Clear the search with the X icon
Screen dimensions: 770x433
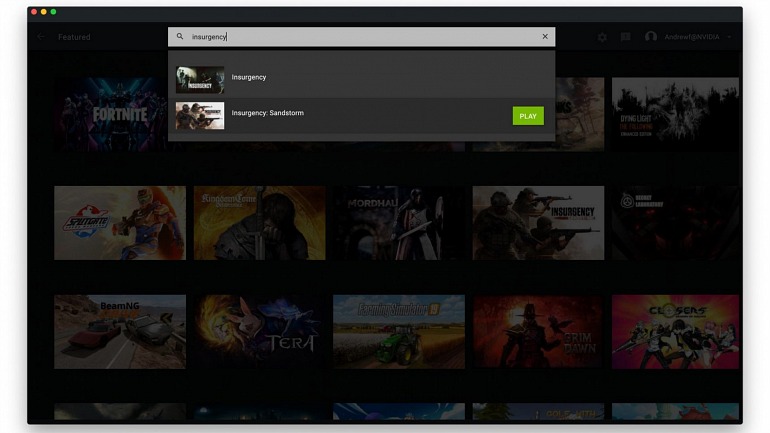pos(545,36)
